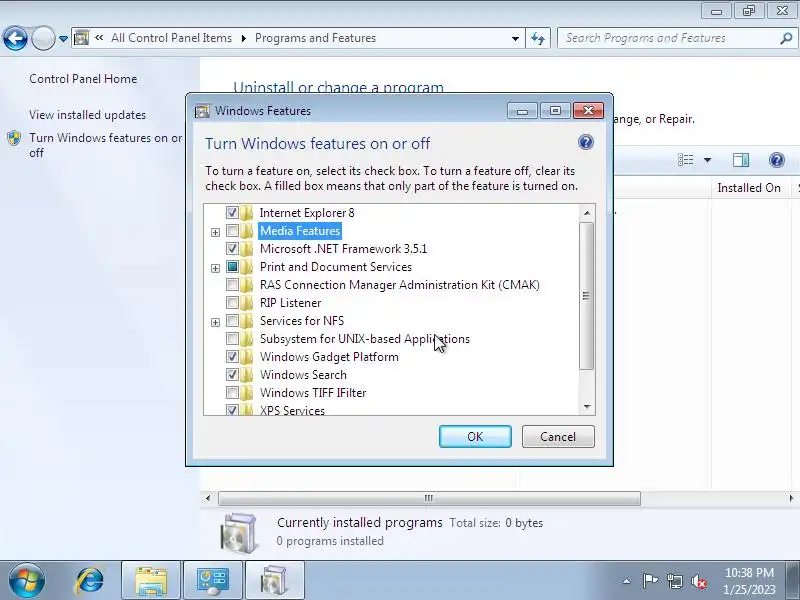Screen dimensions: 800x600
Task: Open the address bar history dropdown
Action: click(515, 38)
